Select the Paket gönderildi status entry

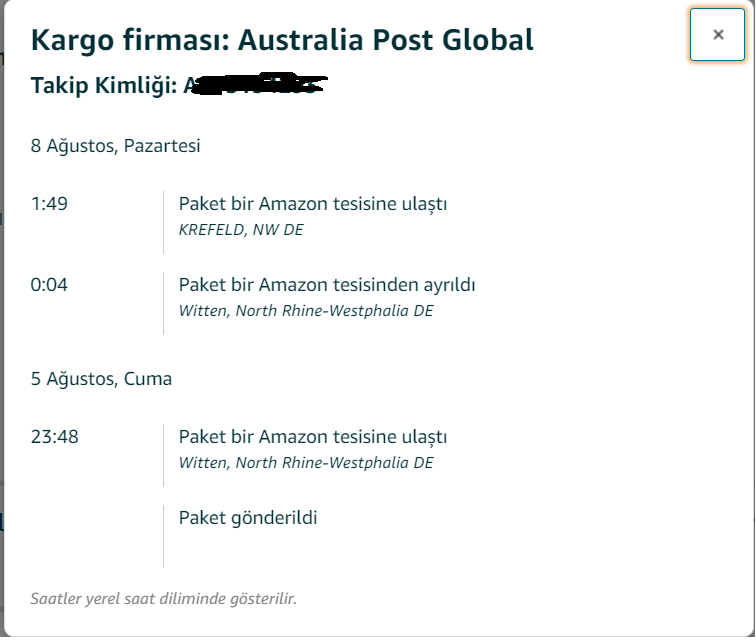click(247, 518)
